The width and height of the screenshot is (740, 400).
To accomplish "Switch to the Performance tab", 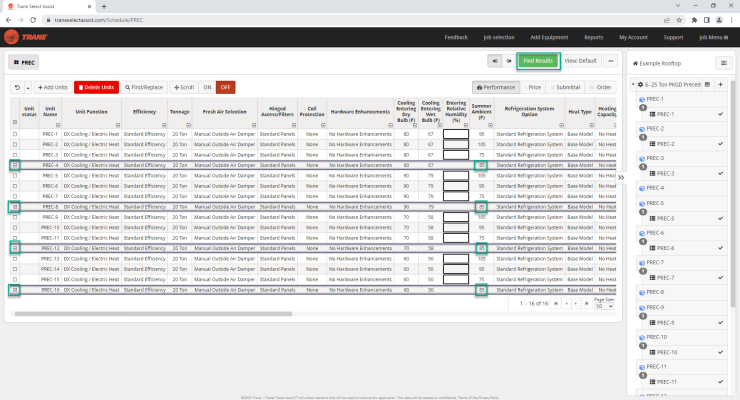I will tap(496, 87).
